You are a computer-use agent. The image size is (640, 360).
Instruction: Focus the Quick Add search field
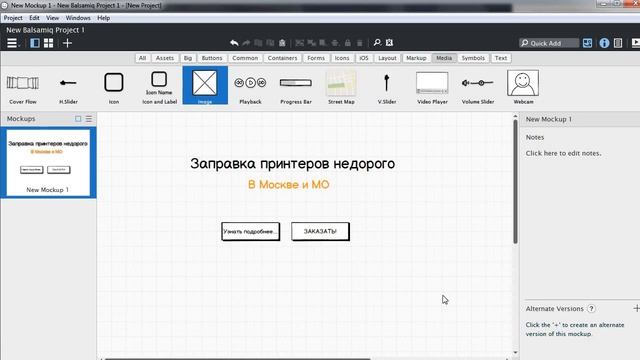click(x=549, y=43)
